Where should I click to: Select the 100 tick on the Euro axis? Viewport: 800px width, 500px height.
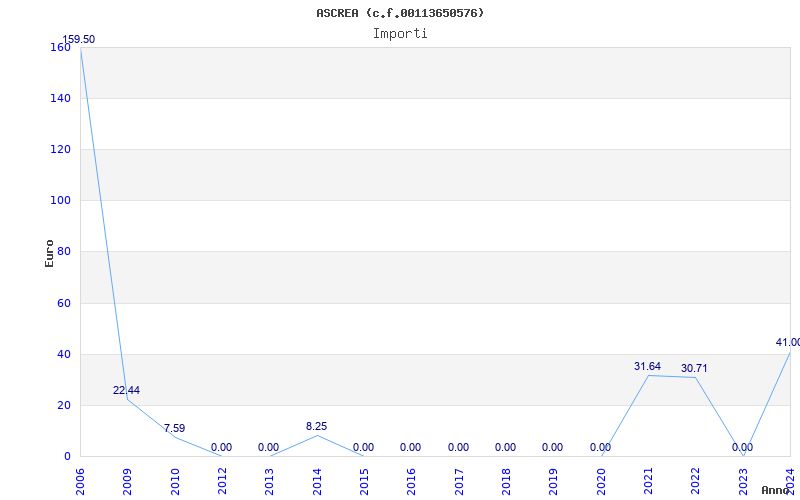[60, 201]
